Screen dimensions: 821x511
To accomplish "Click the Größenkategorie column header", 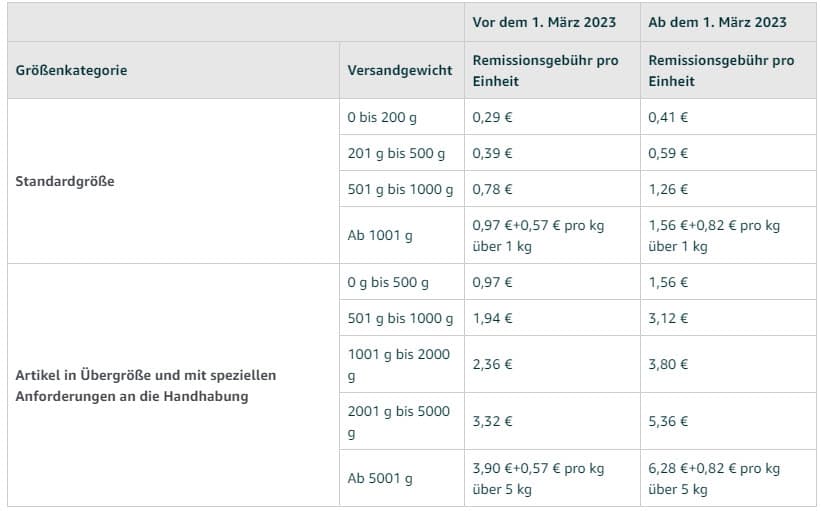I will click(173, 70).
